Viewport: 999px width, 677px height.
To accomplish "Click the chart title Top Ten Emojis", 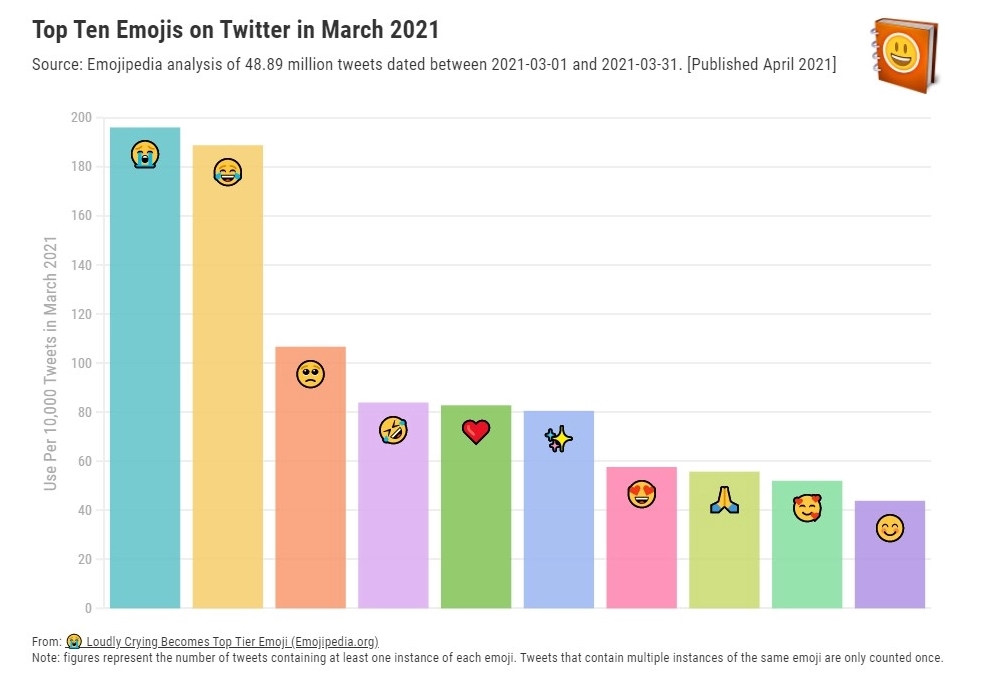I will click(236, 29).
